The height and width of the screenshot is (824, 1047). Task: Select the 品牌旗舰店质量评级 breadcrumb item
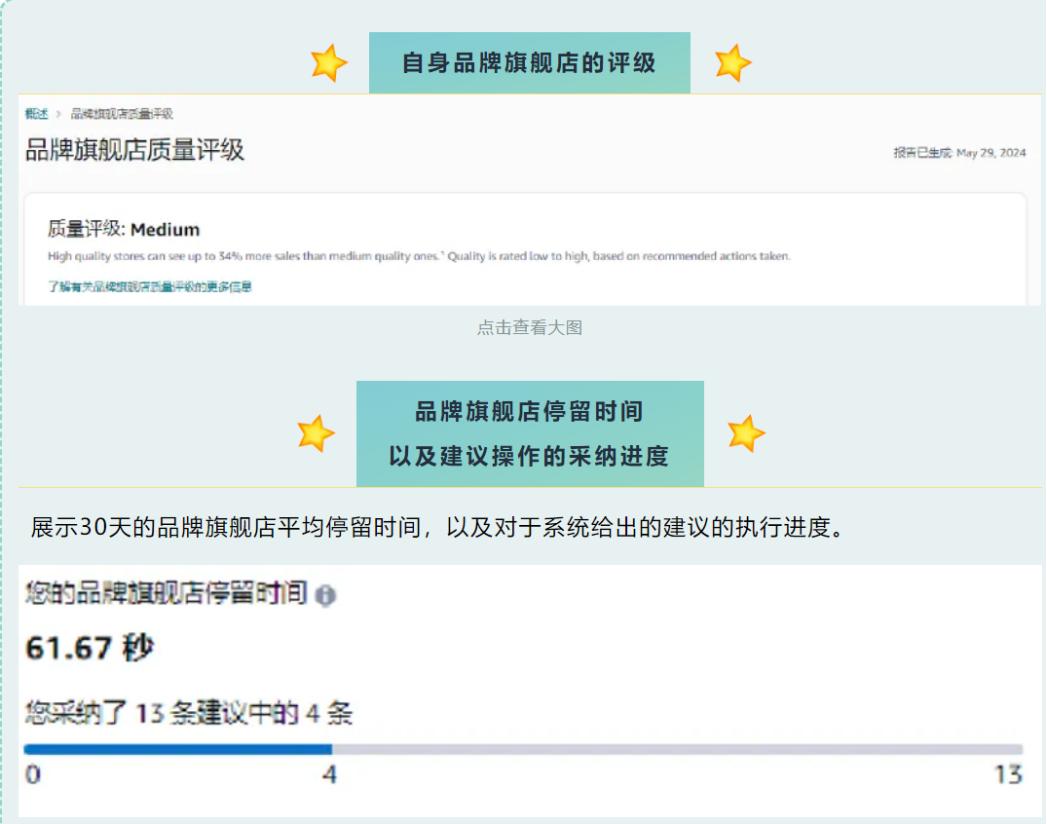point(122,114)
